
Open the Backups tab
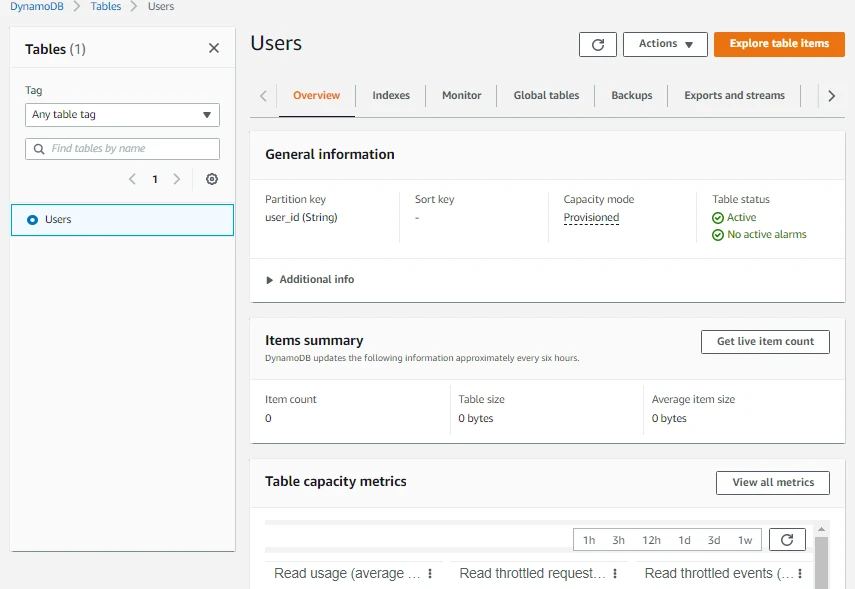coord(631,96)
